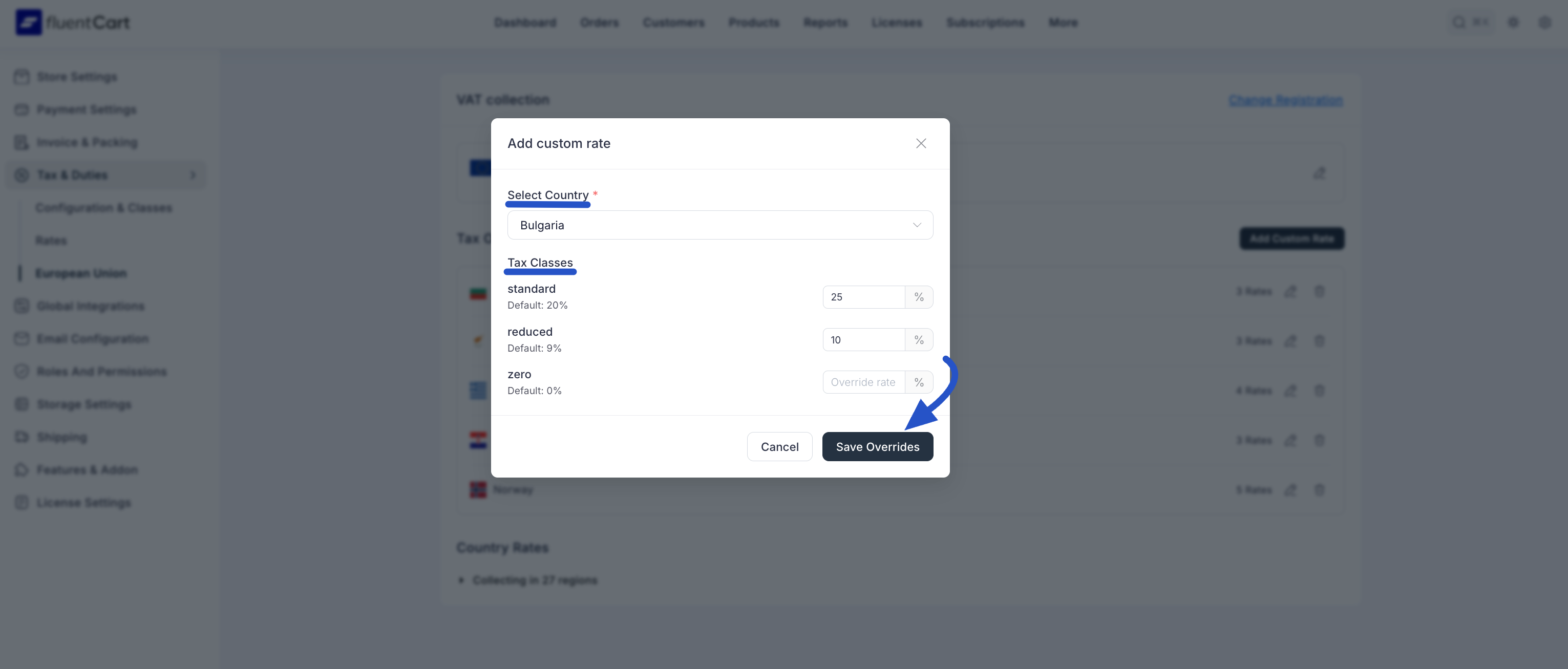Viewport: 1568px width, 669px height.
Task: Click the standard rate override input showing 25
Action: click(863, 297)
